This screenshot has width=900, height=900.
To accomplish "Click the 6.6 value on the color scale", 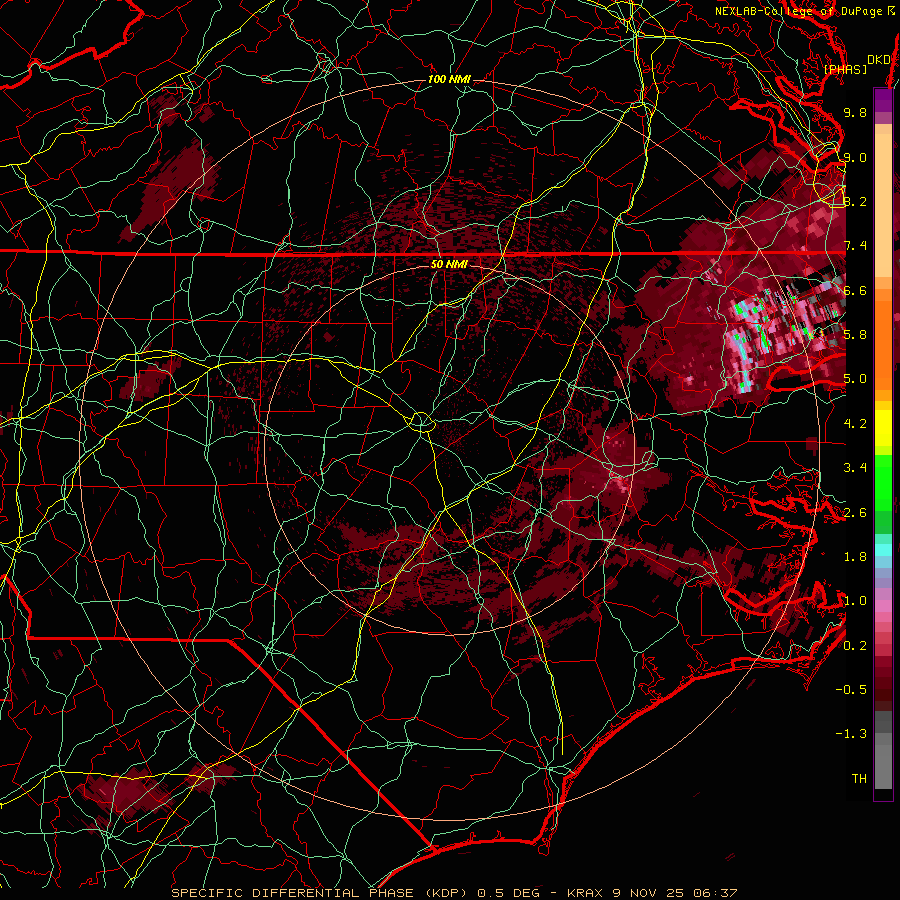I will [855, 290].
